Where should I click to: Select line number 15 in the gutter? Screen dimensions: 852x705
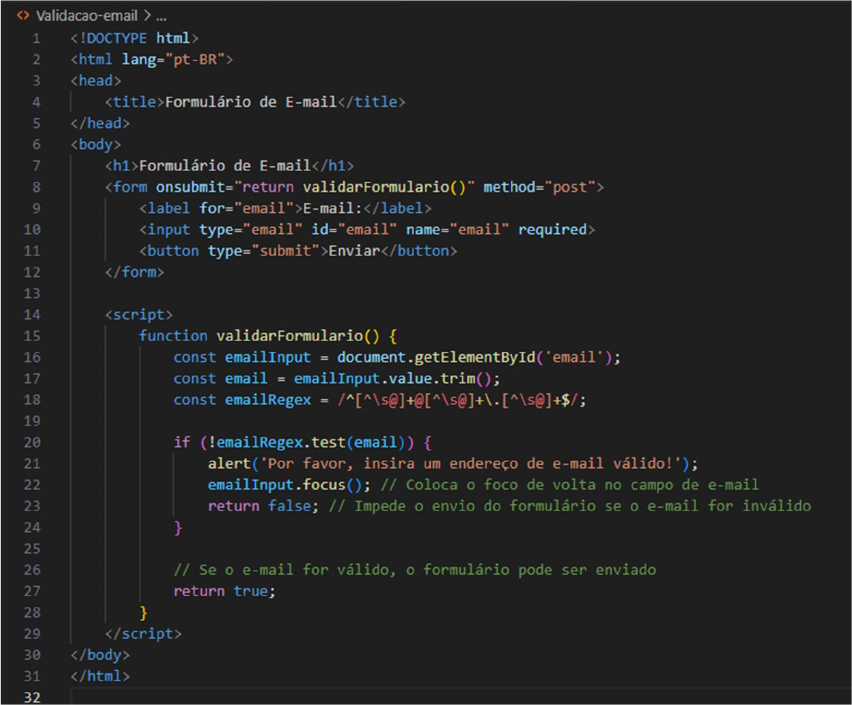pyautogui.click(x=36, y=335)
